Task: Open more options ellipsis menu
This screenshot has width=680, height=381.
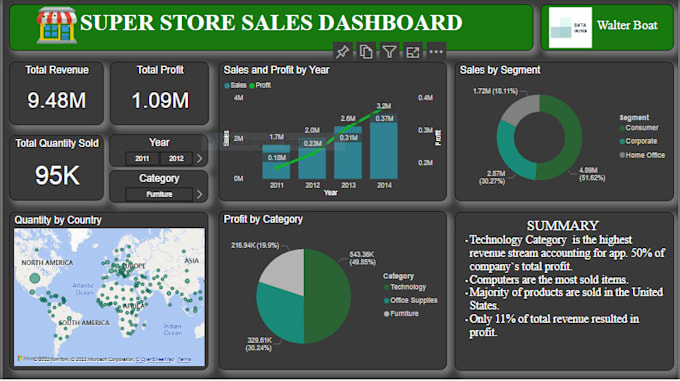Action: pyautogui.click(x=436, y=52)
